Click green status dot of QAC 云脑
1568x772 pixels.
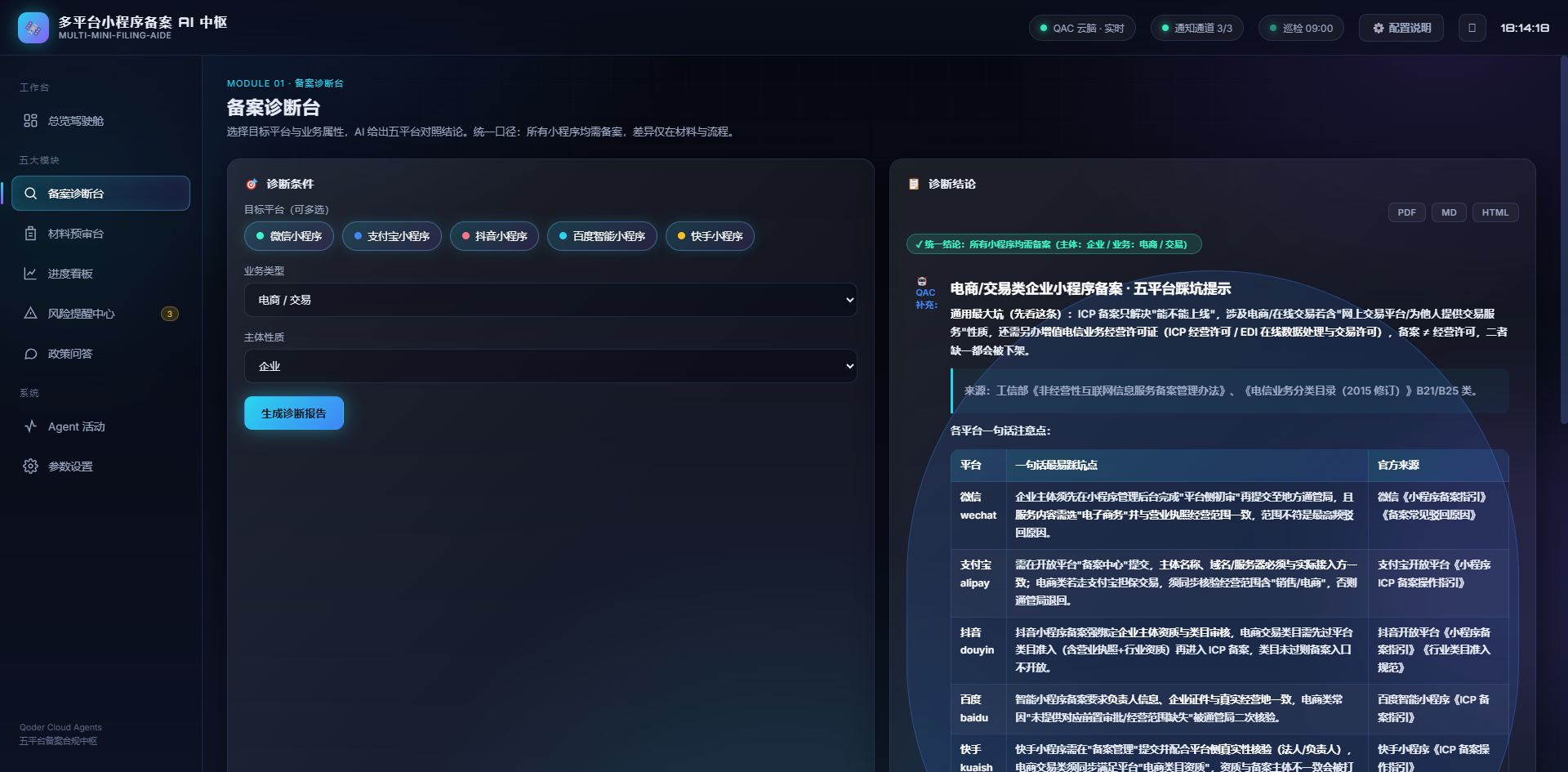point(1044,28)
